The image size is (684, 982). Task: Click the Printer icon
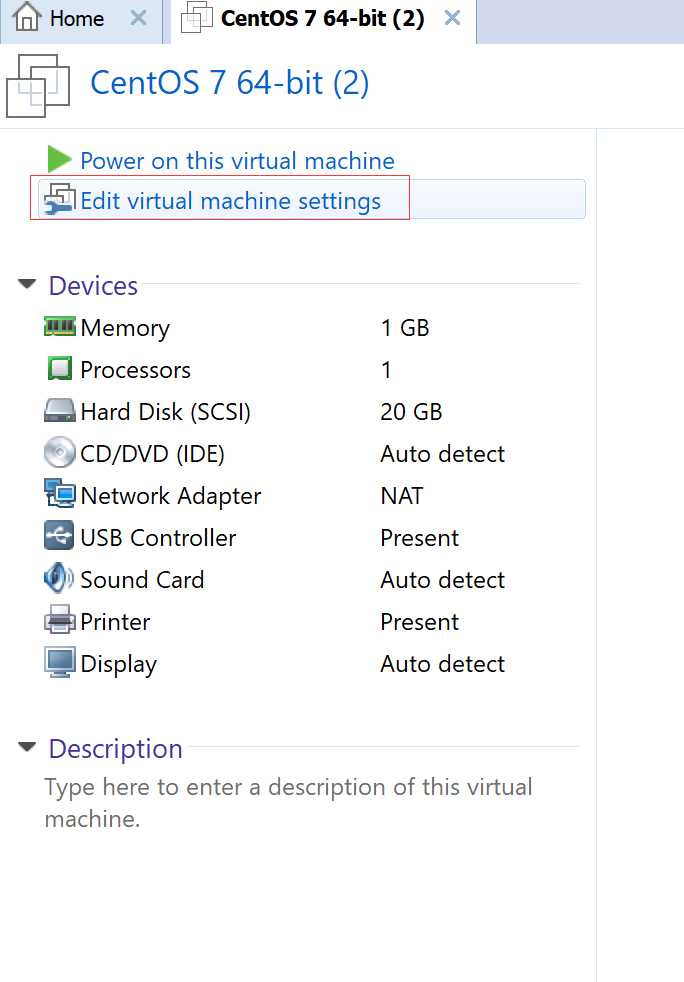[60, 620]
